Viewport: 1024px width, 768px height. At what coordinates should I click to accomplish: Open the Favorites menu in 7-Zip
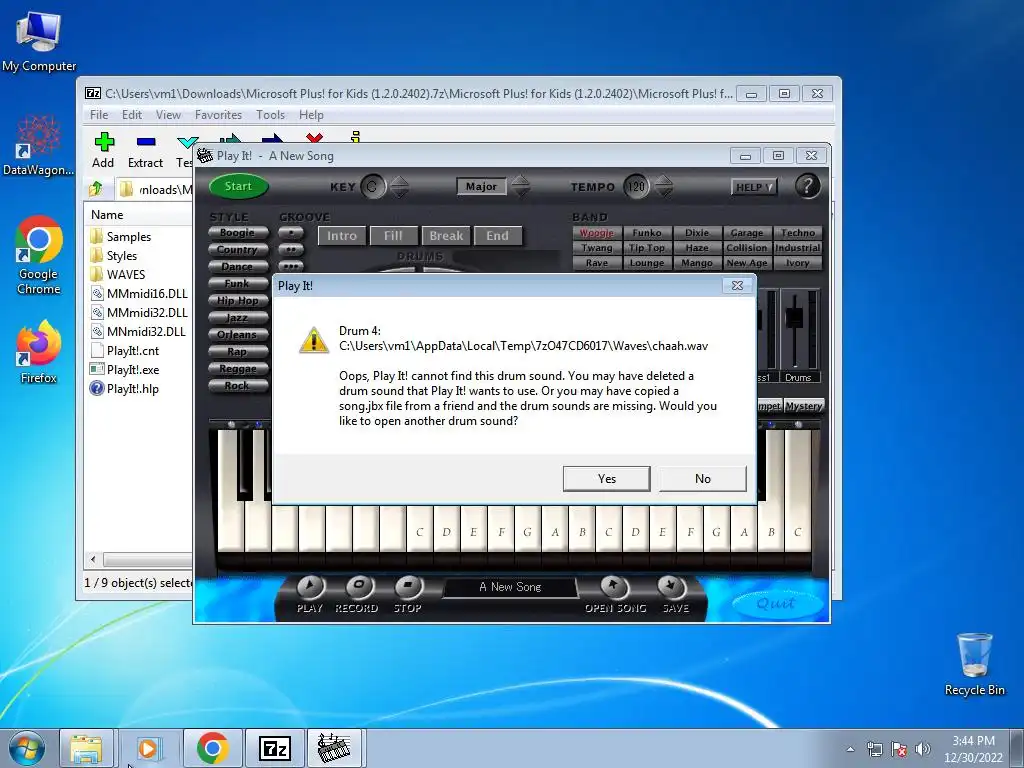(218, 115)
